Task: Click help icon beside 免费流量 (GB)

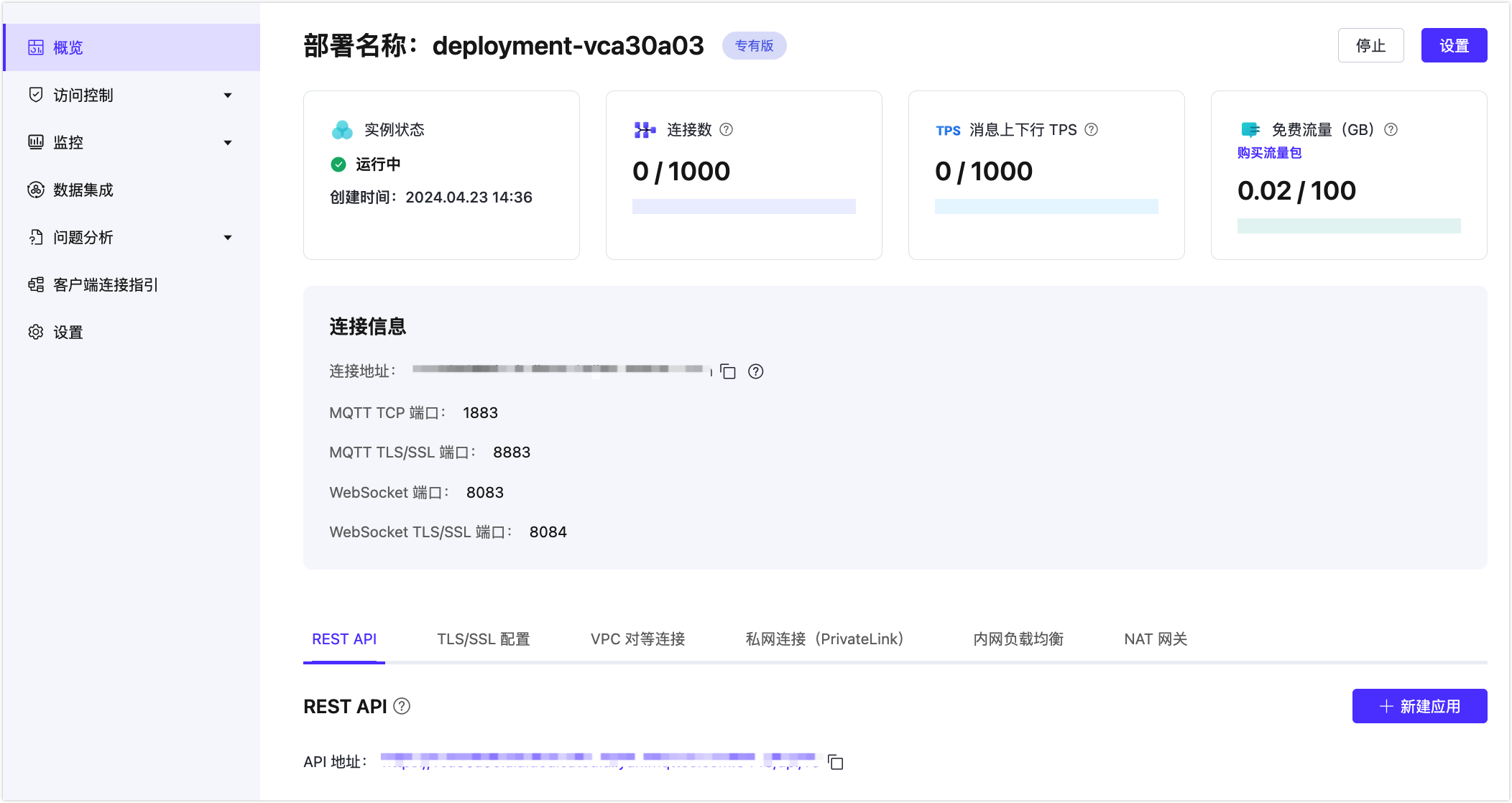Action: (x=1391, y=129)
